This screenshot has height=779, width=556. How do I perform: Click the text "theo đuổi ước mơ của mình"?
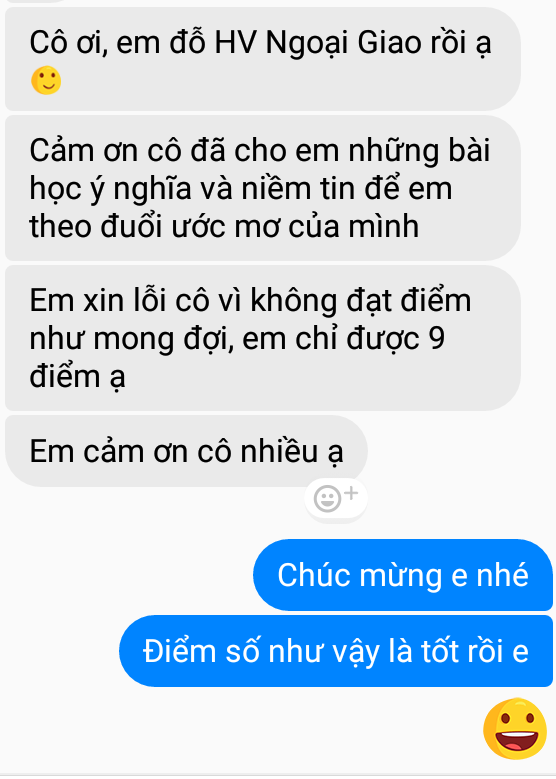tap(224, 227)
